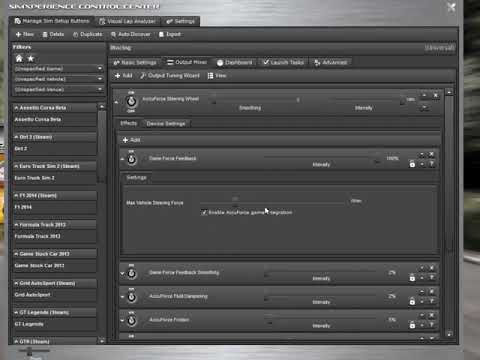The width and height of the screenshot is (480, 360).
Task: Toggle the AccuForce Steering Wheel power knob
Action: pos(131,101)
